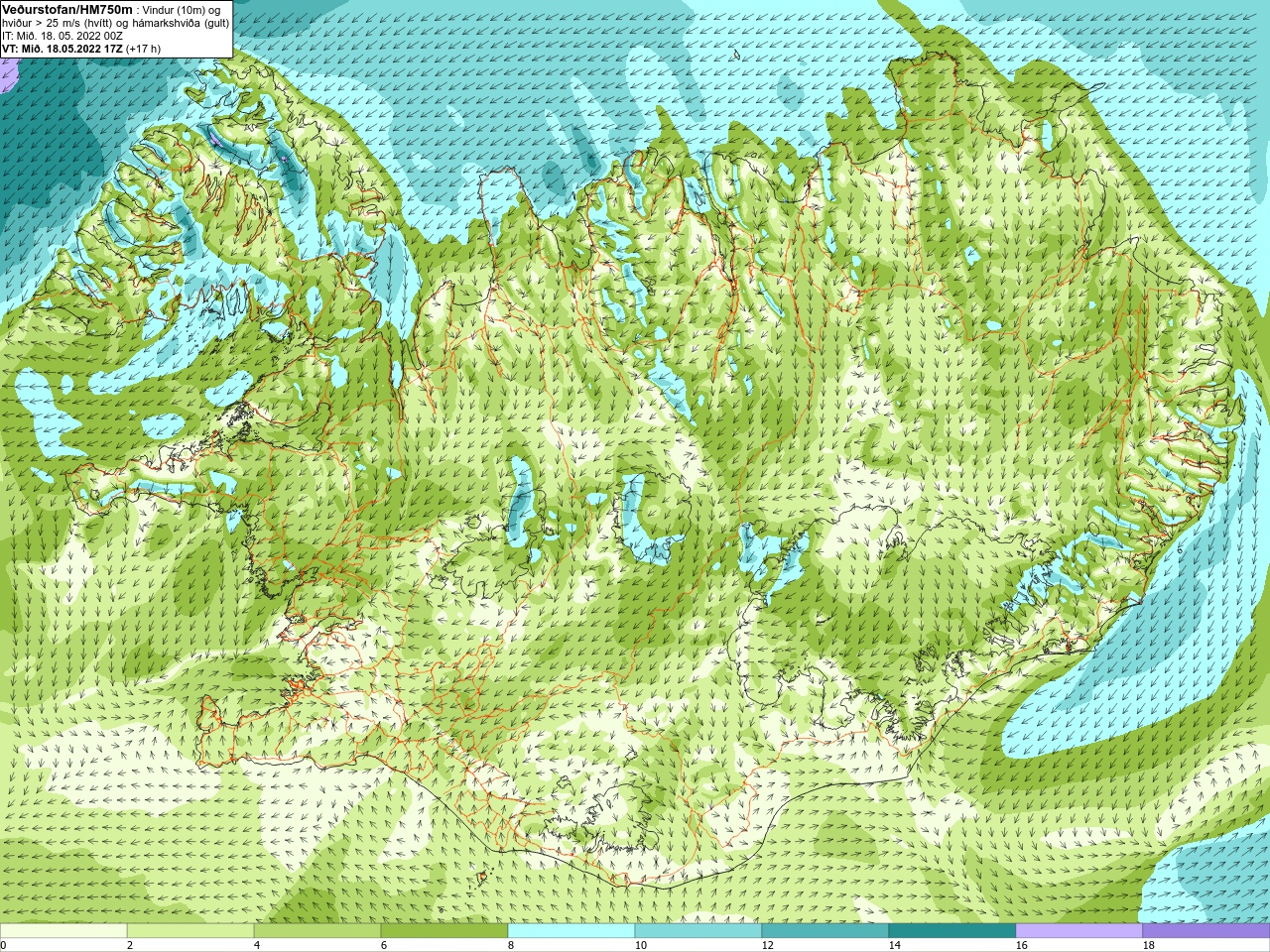The height and width of the screenshot is (952, 1270).
Task: Click the '6' scale label
Action: point(384,945)
